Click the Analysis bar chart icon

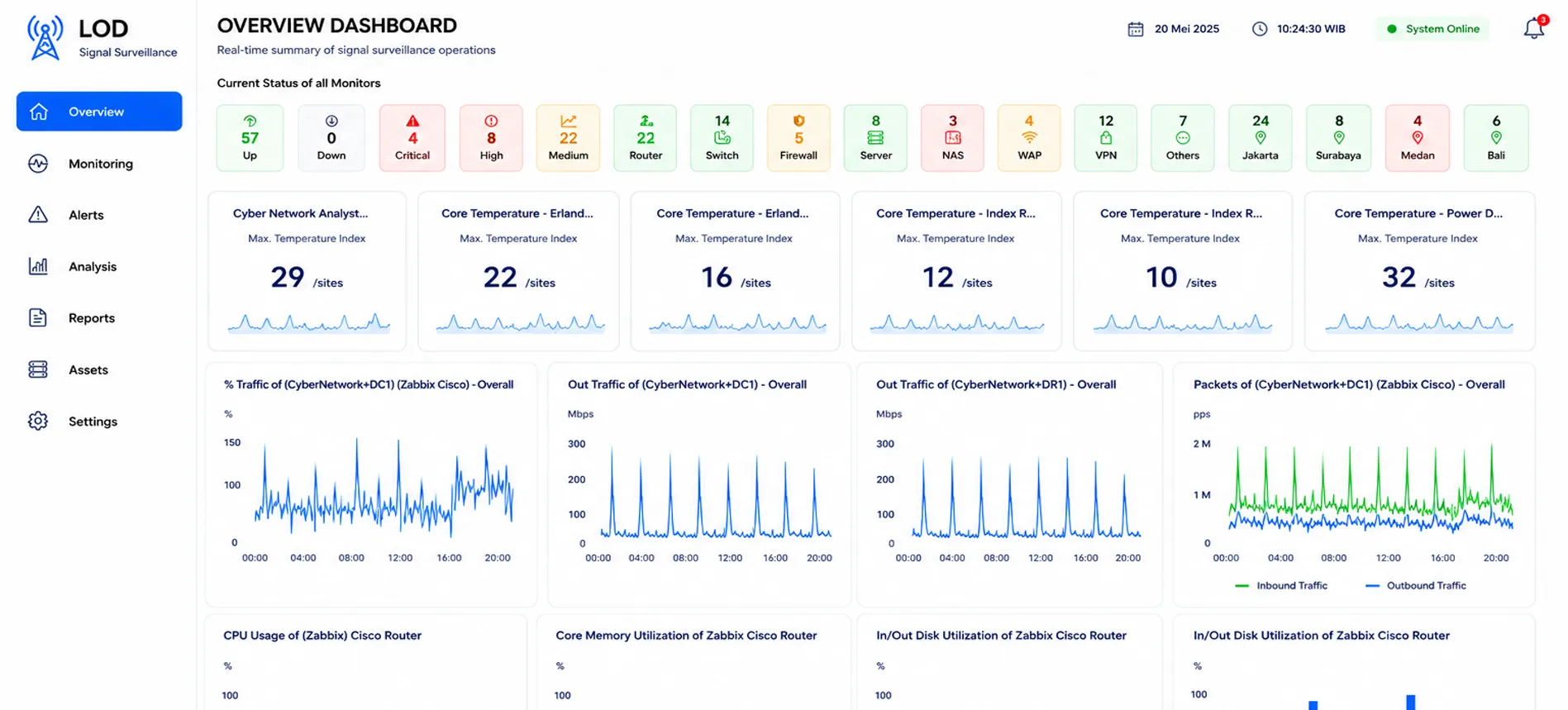[38, 266]
